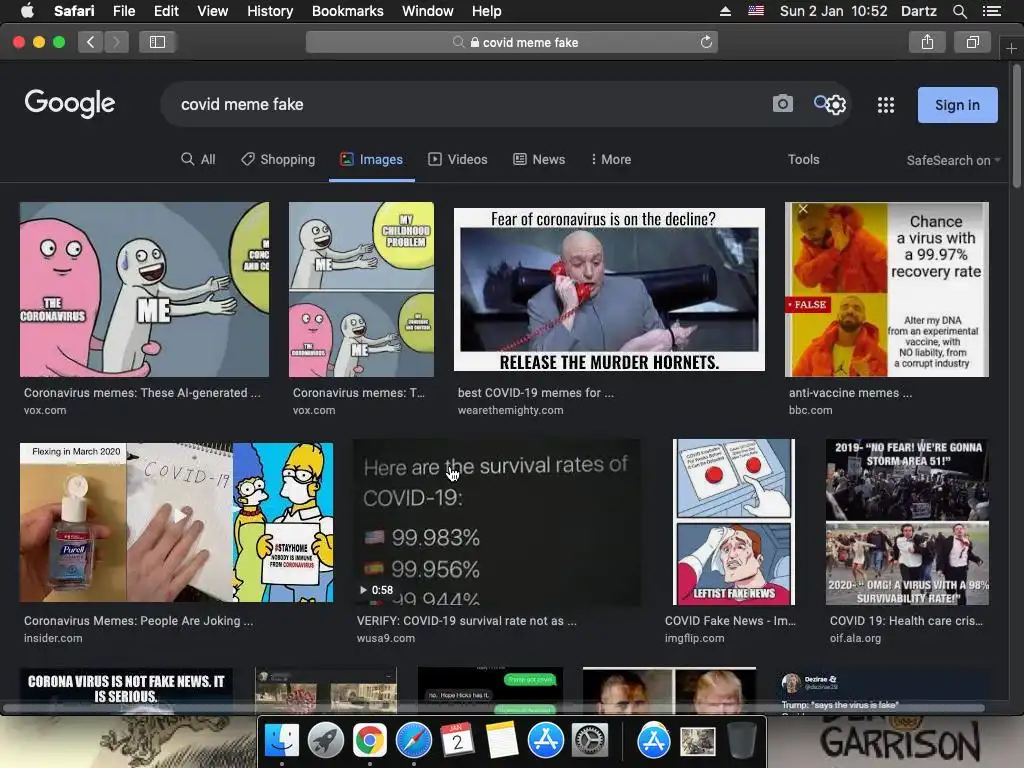Switch to the All results tab
This screenshot has height=768, width=1024.
tap(198, 159)
